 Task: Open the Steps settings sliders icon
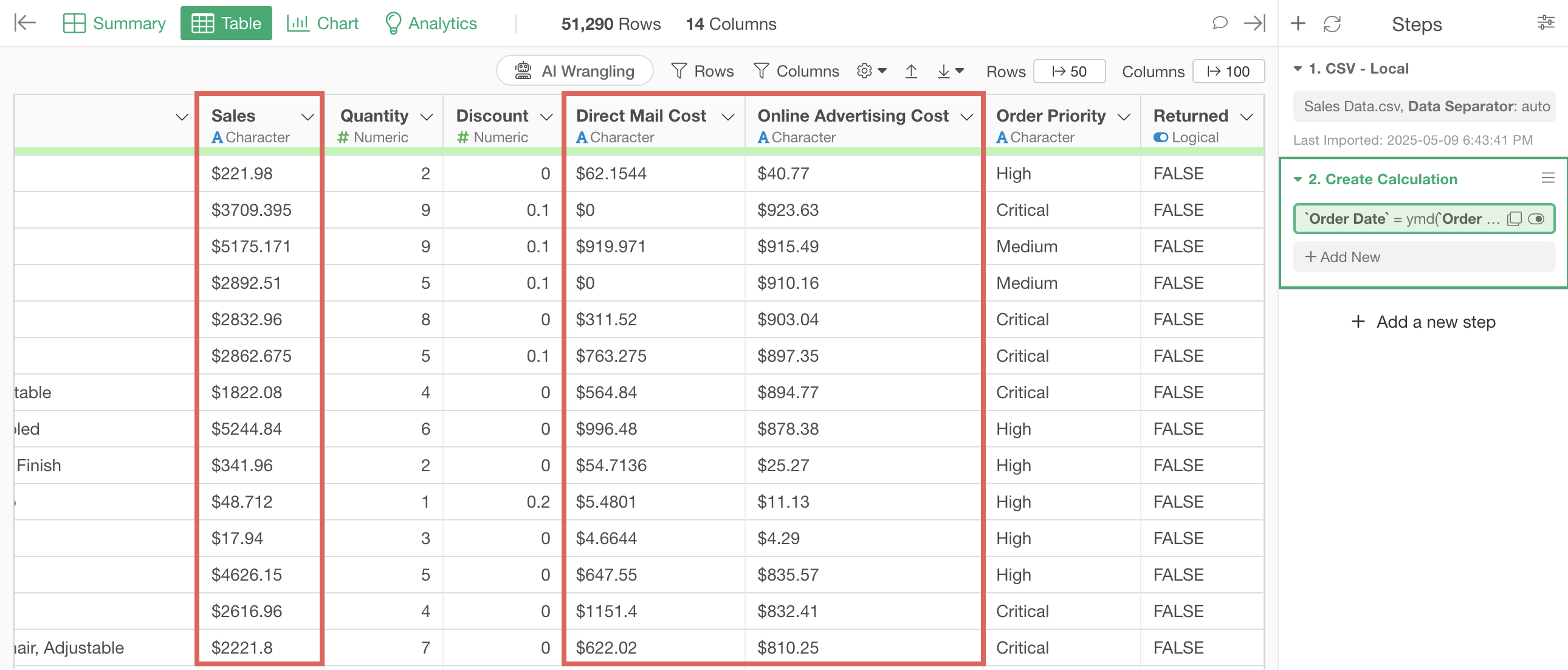click(x=1546, y=23)
